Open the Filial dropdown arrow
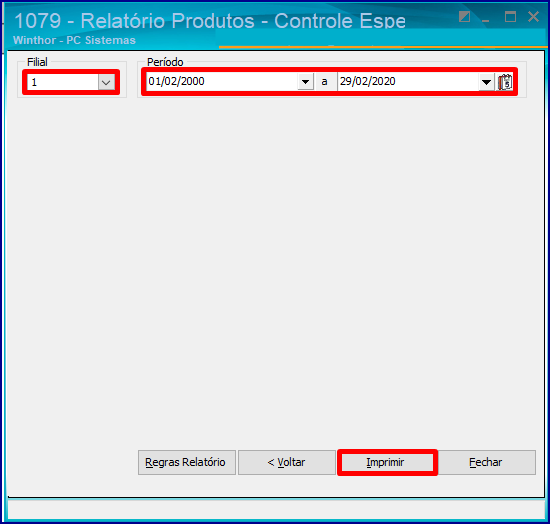This screenshot has height=524, width=550. point(106,82)
